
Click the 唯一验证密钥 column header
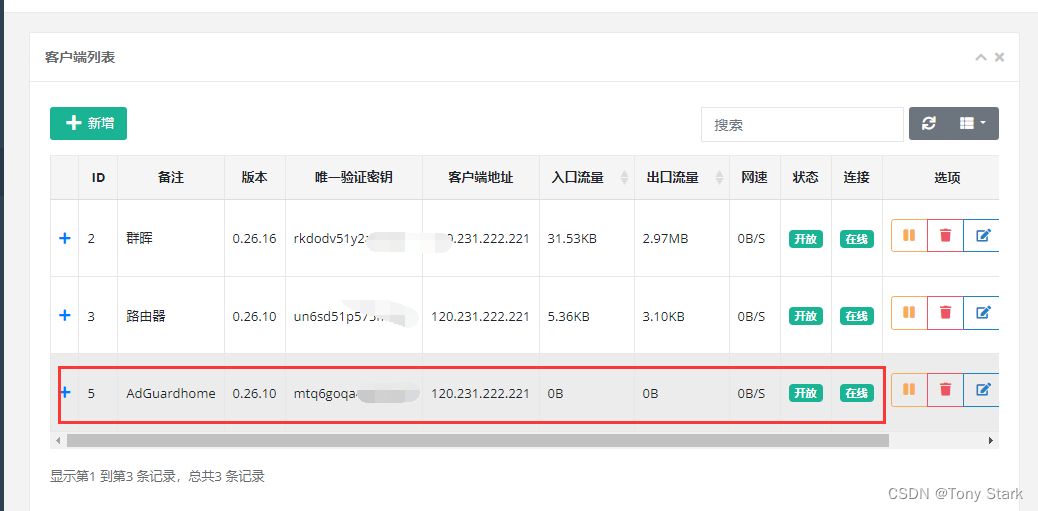pos(354,177)
